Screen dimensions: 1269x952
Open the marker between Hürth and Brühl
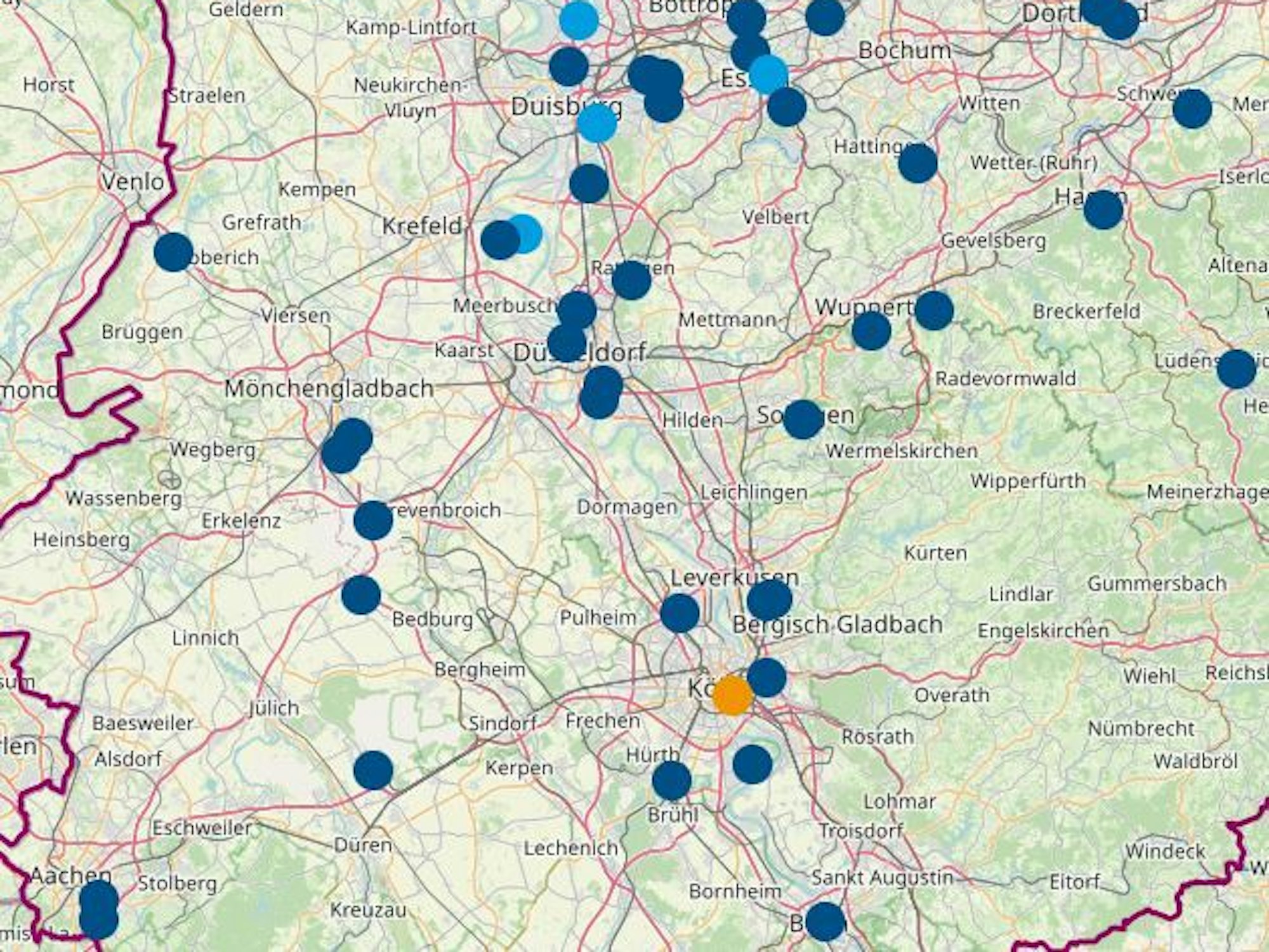click(x=671, y=781)
